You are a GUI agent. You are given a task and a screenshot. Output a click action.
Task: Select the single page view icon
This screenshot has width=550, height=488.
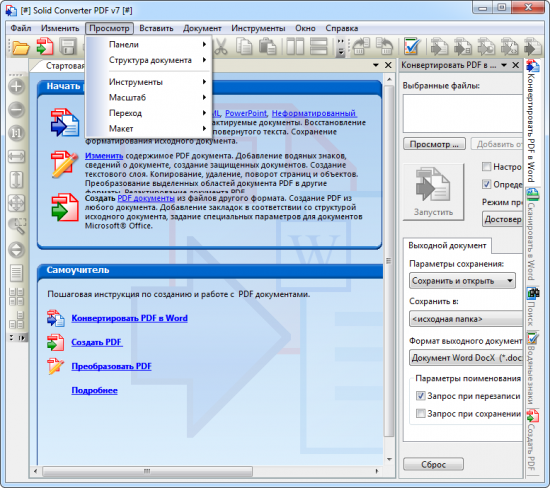(x=16, y=273)
